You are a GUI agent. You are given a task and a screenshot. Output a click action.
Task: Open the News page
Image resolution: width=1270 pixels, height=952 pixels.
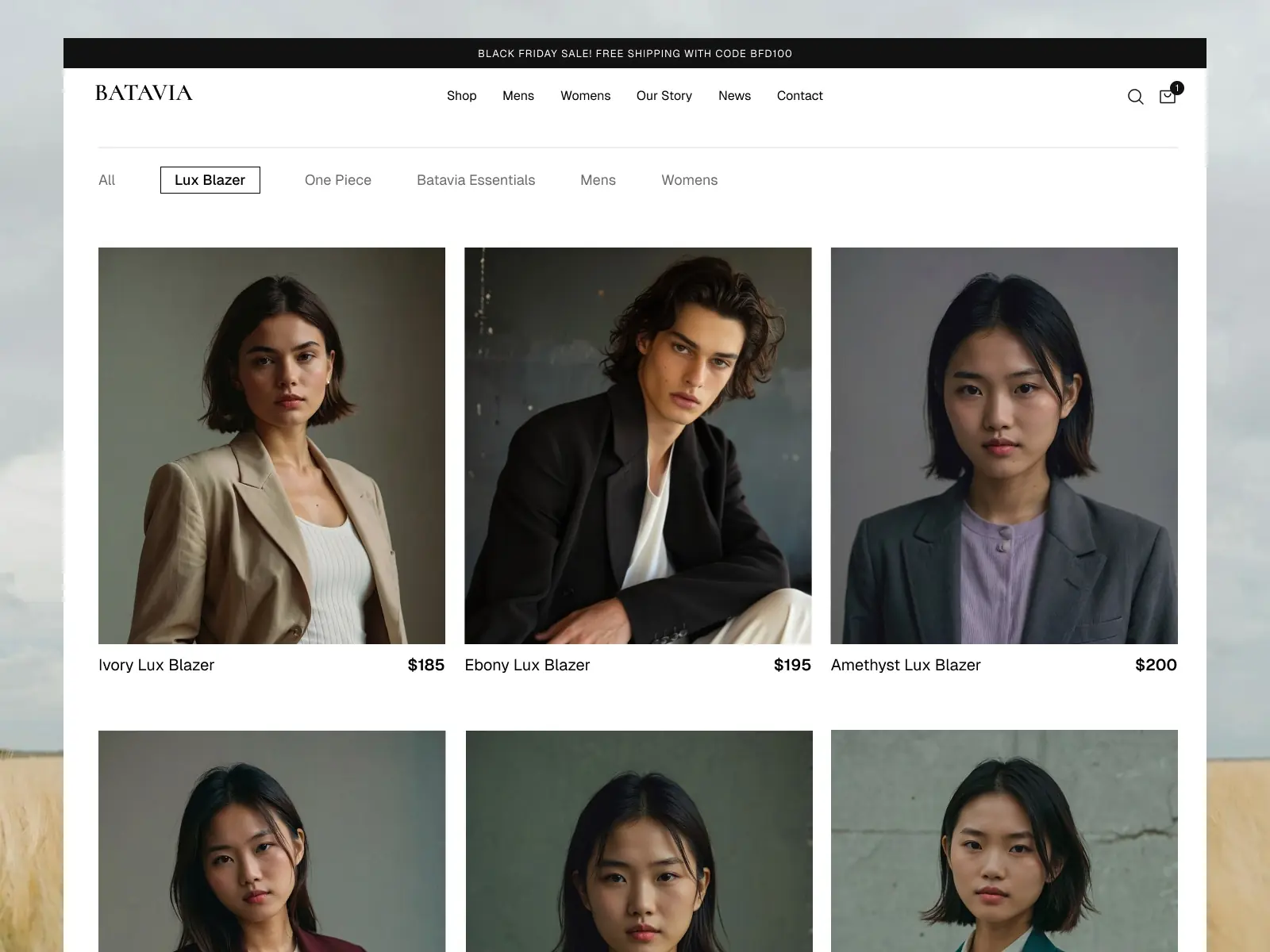click(734, 96)
